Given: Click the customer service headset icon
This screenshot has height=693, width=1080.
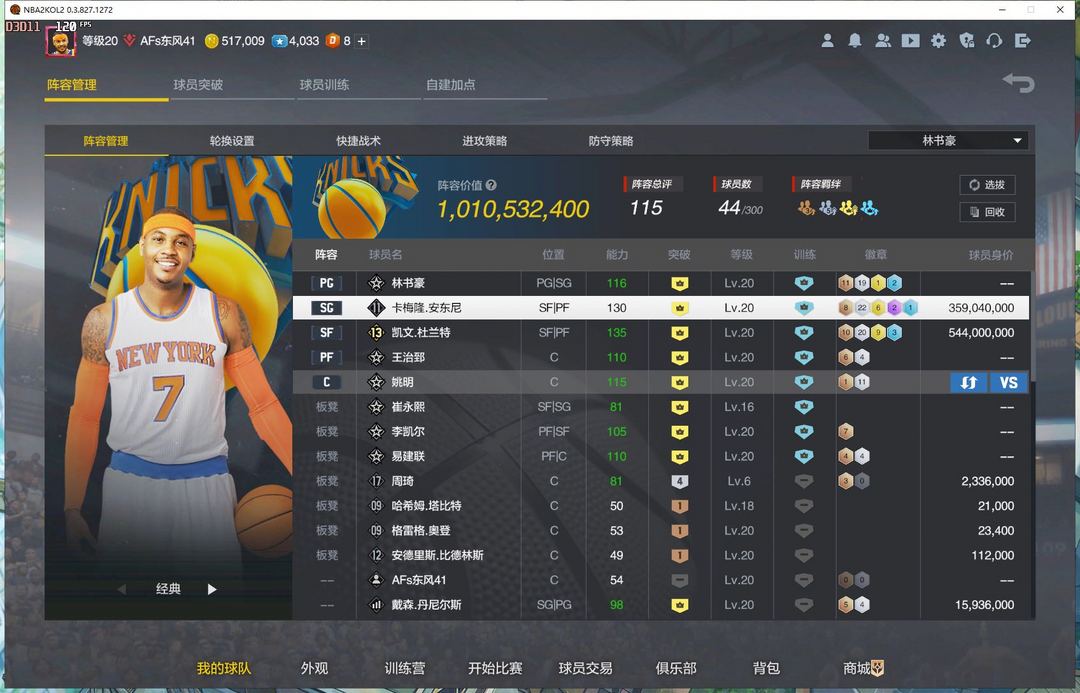Looking at the screenshot, I should 994,41.
